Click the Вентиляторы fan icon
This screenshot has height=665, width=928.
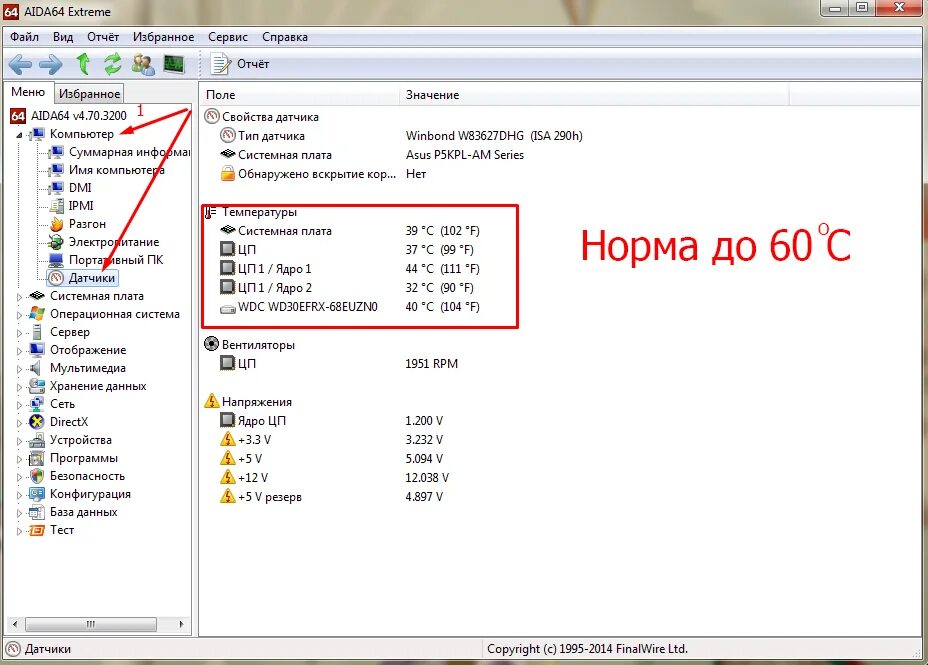211,344
